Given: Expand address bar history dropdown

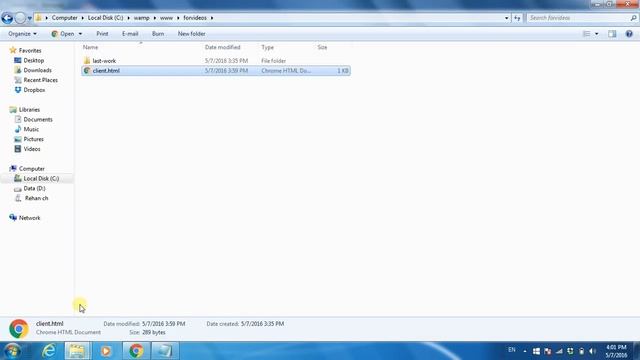Looking at the screenshot, I should [x=507, y=18].
